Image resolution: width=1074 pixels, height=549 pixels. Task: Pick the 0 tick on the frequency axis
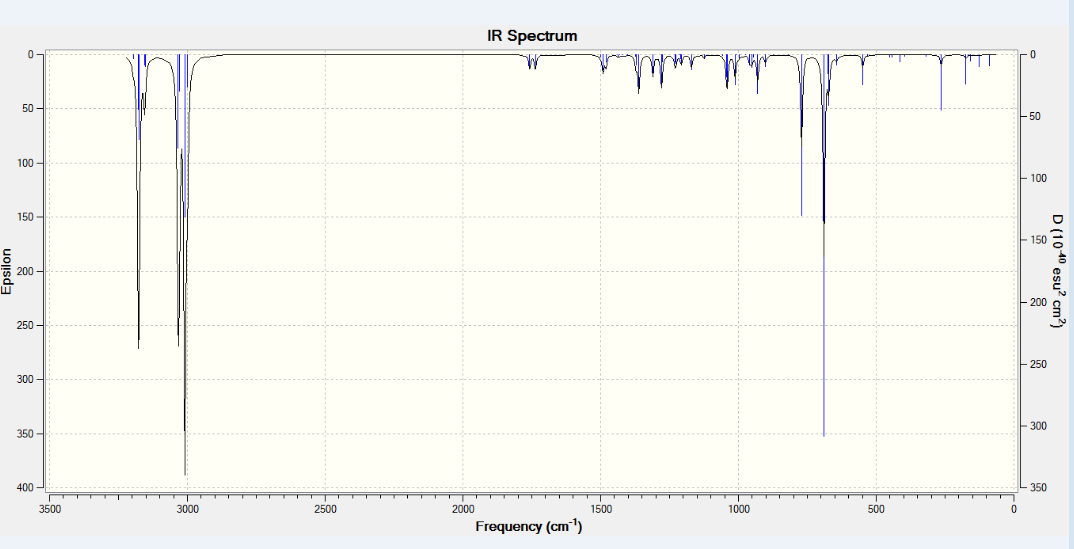(x=1014, y=508)
